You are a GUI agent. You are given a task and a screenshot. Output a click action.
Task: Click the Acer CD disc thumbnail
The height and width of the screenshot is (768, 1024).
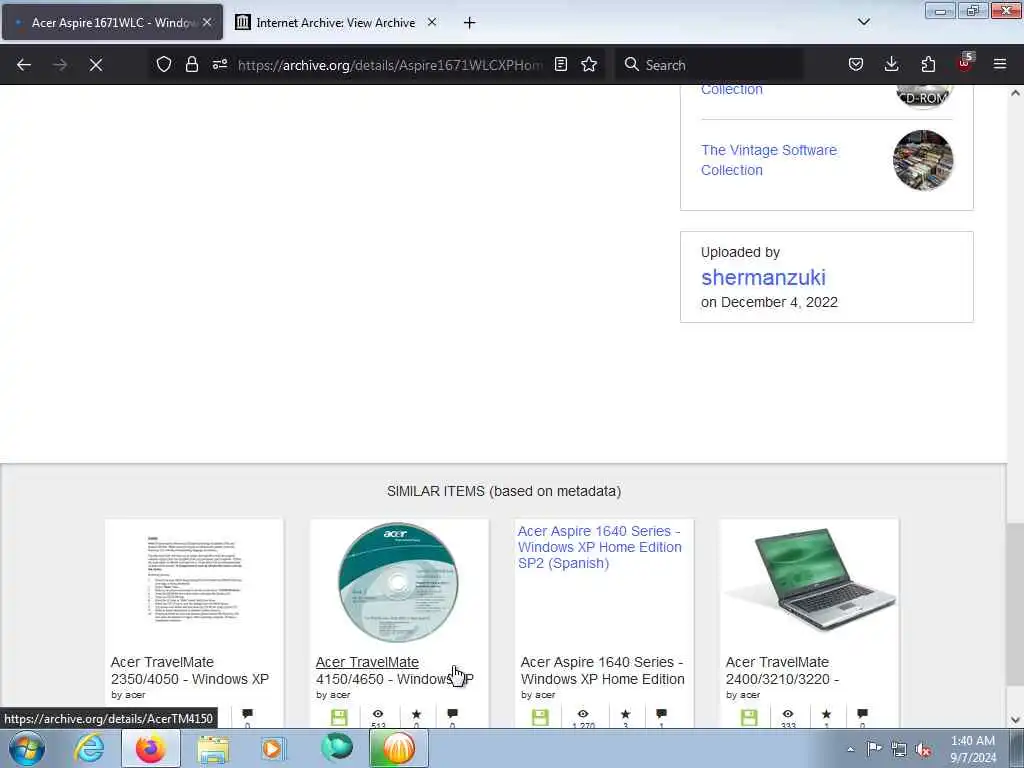coord(398,582)
